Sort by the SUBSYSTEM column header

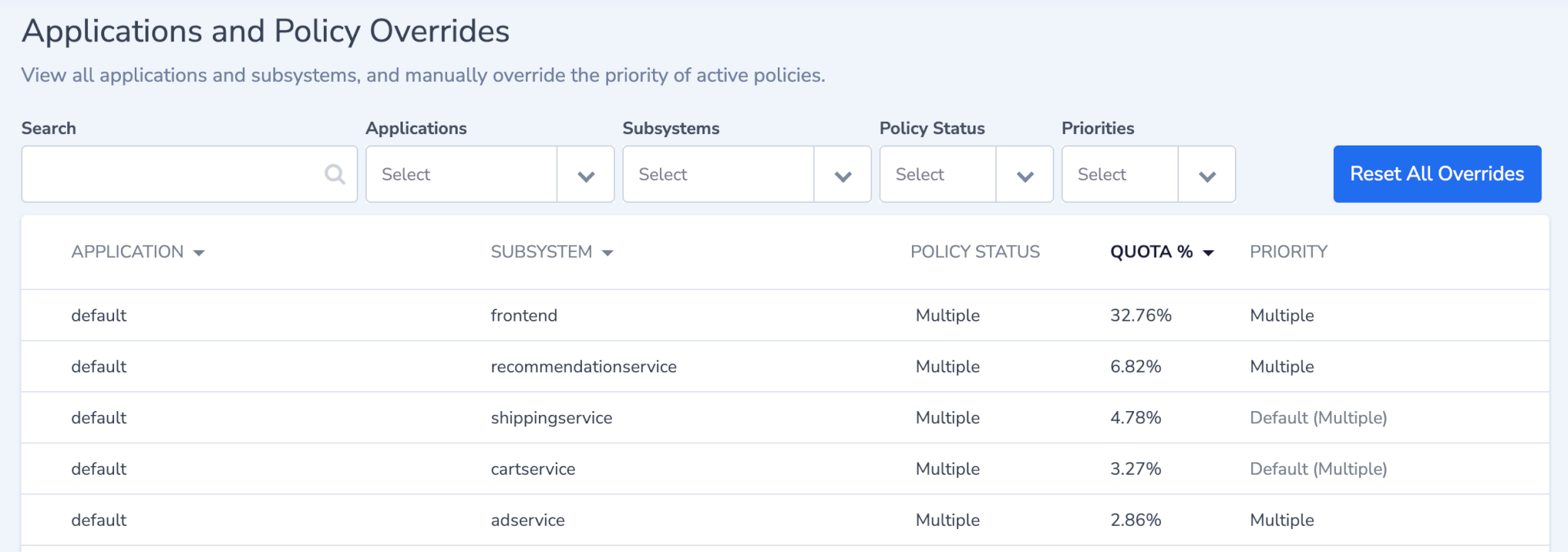(x=552, y=252)
